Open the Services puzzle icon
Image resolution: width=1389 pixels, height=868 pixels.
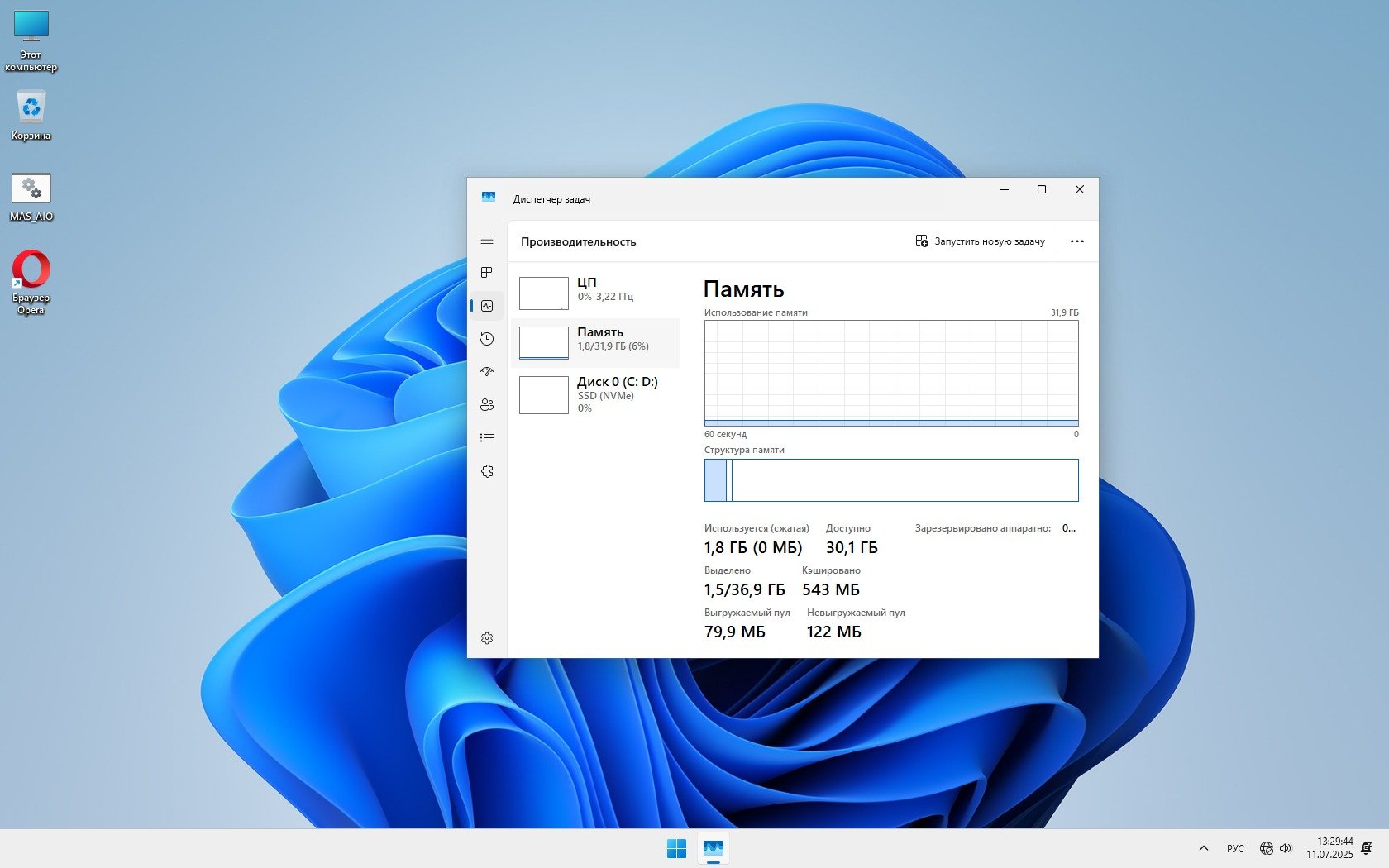tap(487, 471)
